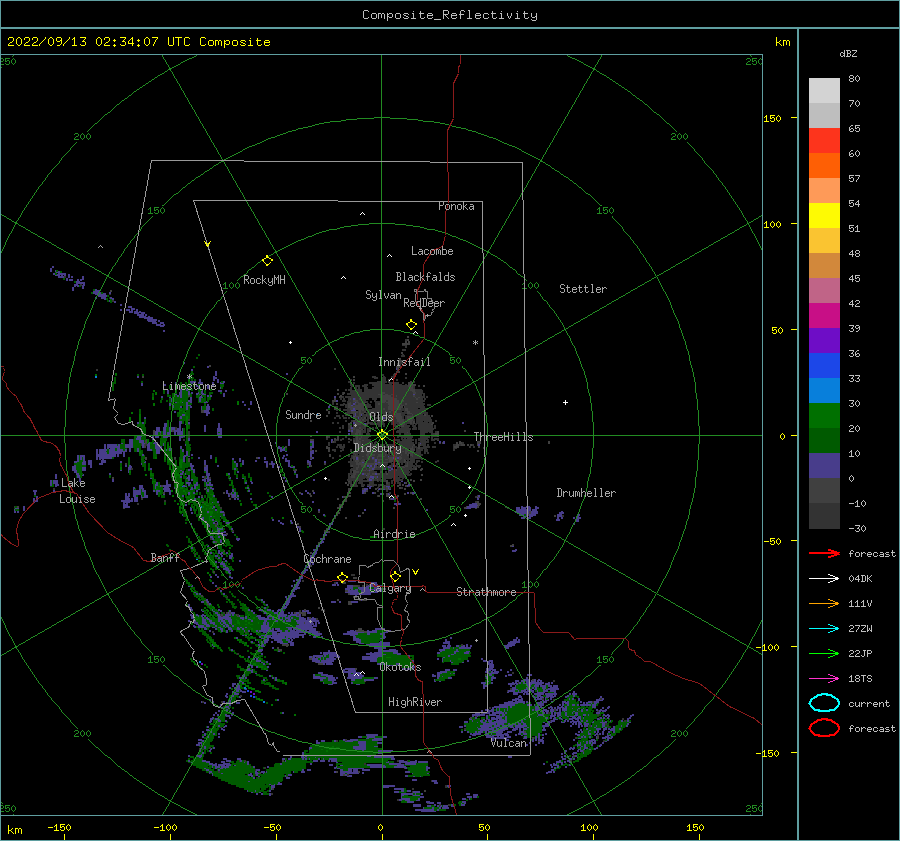This screenshot has width=900, height=841.
Task: Click the Vulcan label
Action: 509,743
